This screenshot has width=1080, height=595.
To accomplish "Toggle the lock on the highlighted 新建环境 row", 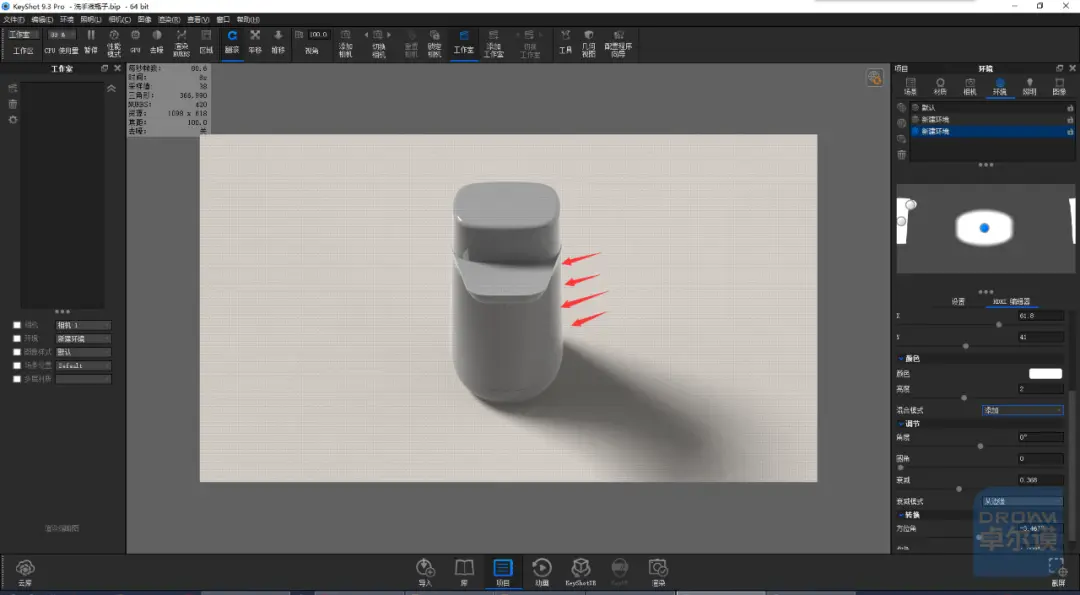I will coord(1070,132).
